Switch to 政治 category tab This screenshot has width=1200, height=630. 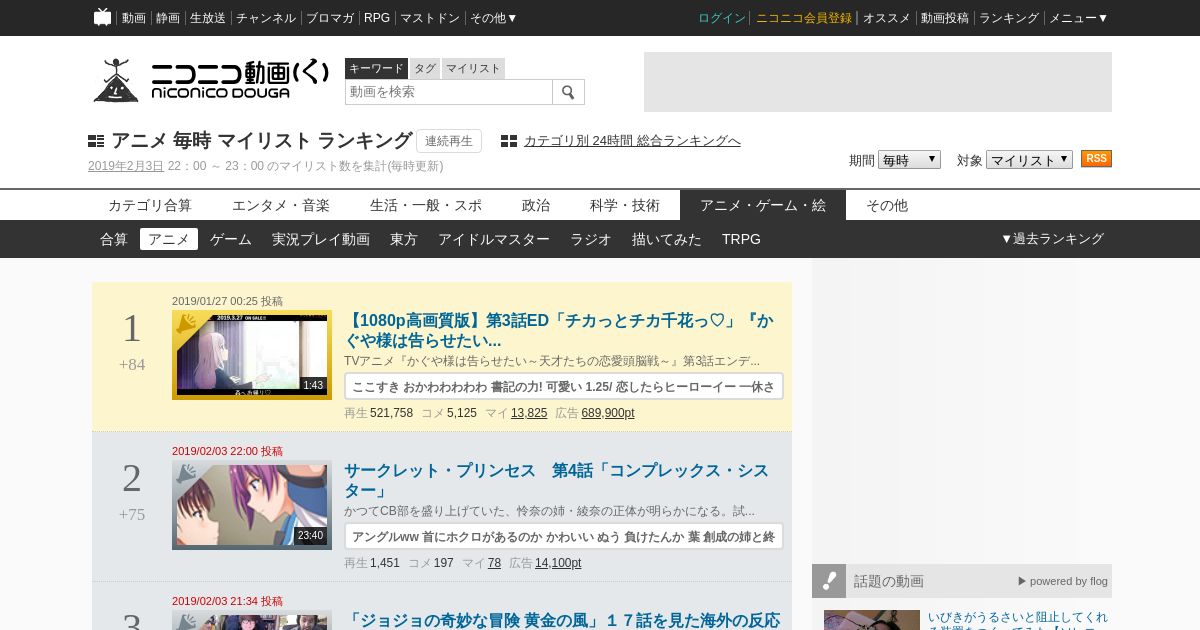coord(536,205)
